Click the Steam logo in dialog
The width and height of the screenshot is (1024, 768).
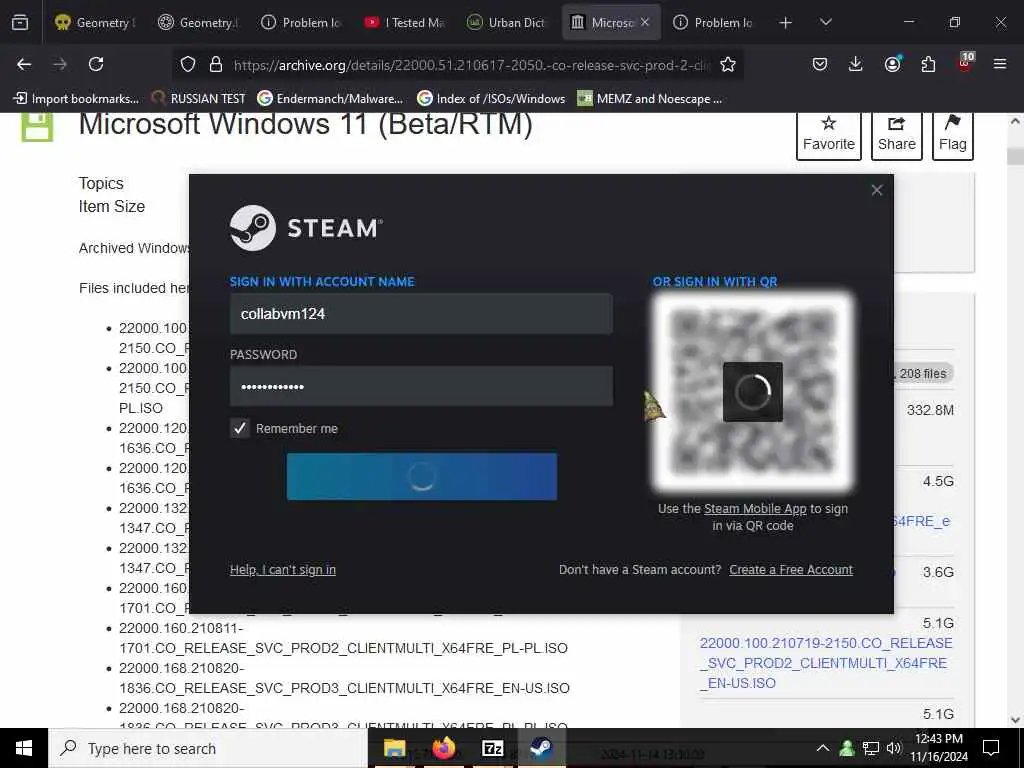[306, 228]
